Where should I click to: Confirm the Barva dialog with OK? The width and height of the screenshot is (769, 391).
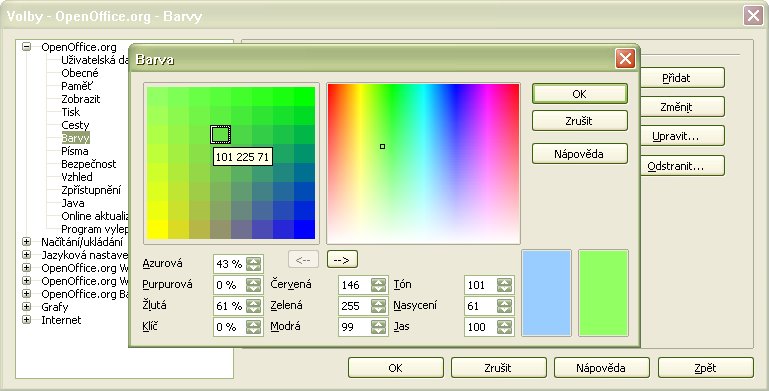pyautogui.click(x=580, y=94)
